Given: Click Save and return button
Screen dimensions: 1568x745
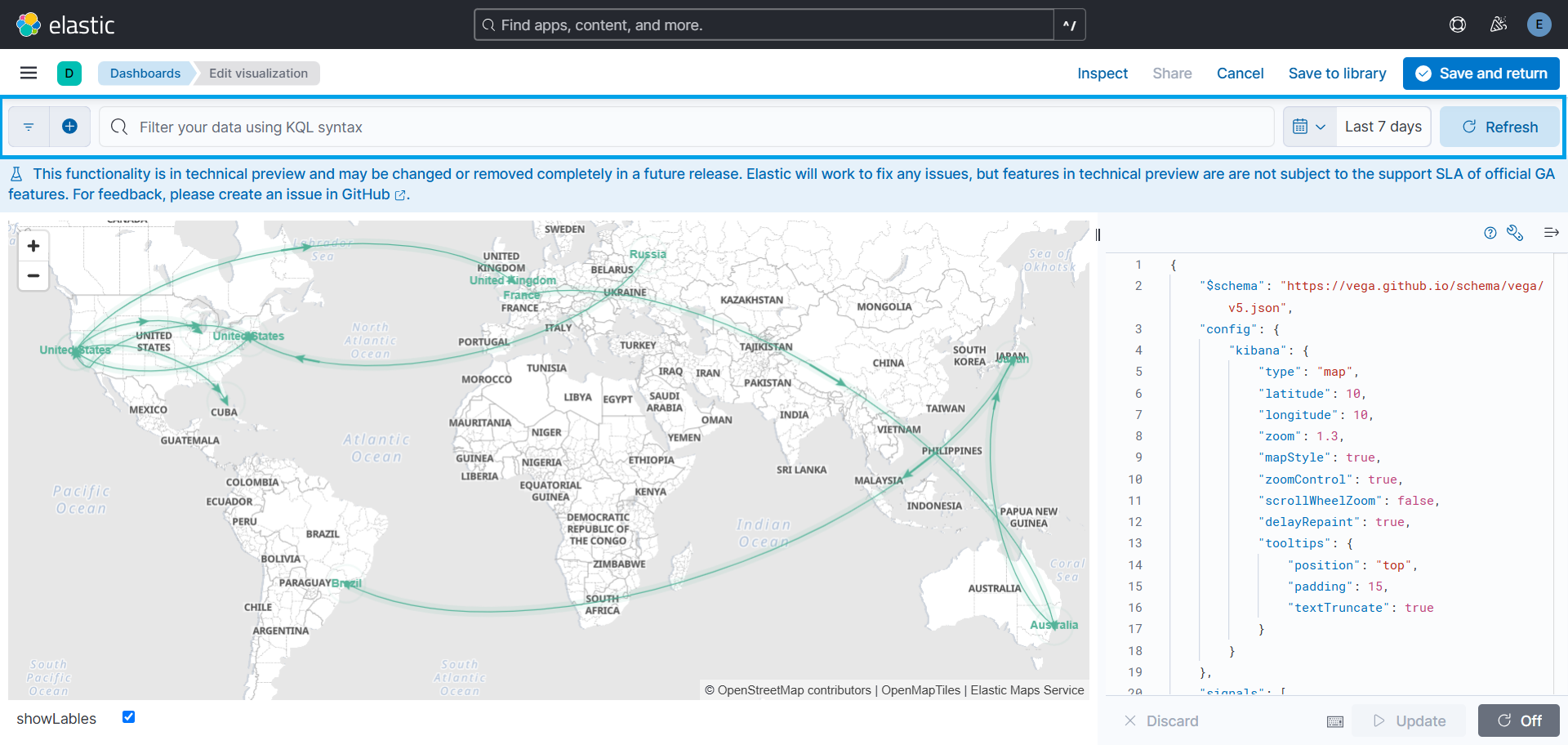Looking at the screenshot, I should click(x=1481, y=74).
